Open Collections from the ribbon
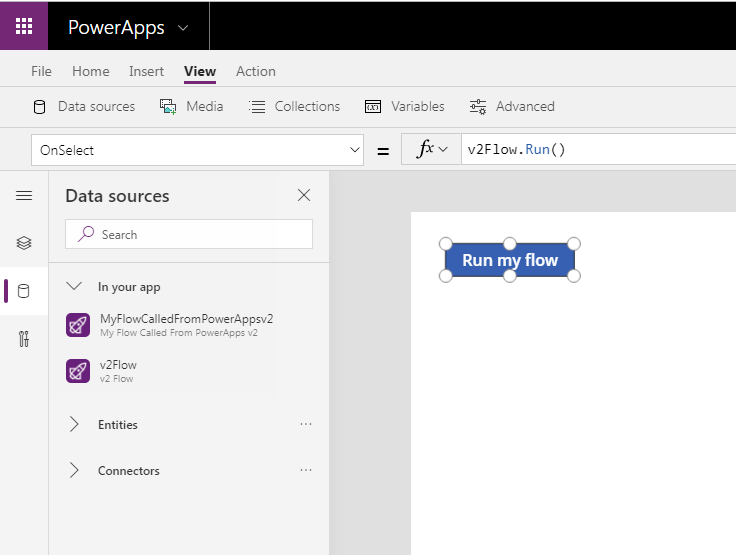Screen dimensions: 736x555 click(x=294, y=107)
